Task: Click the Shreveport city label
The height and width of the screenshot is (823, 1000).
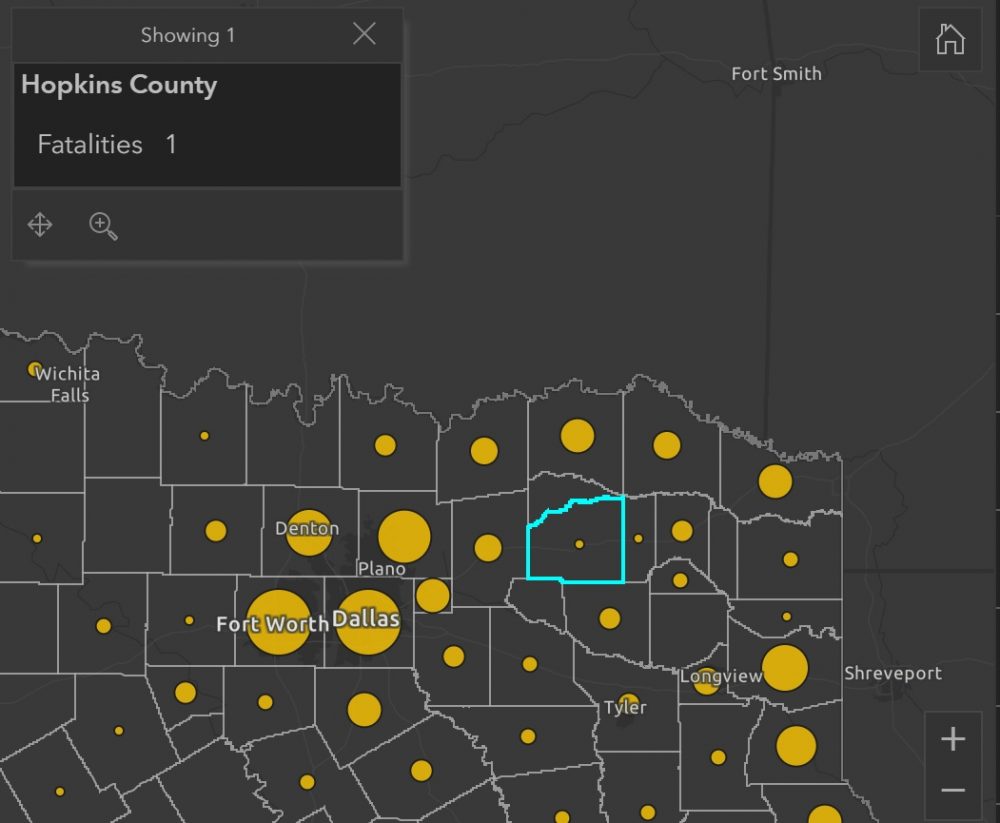Action: pos(893,674)
